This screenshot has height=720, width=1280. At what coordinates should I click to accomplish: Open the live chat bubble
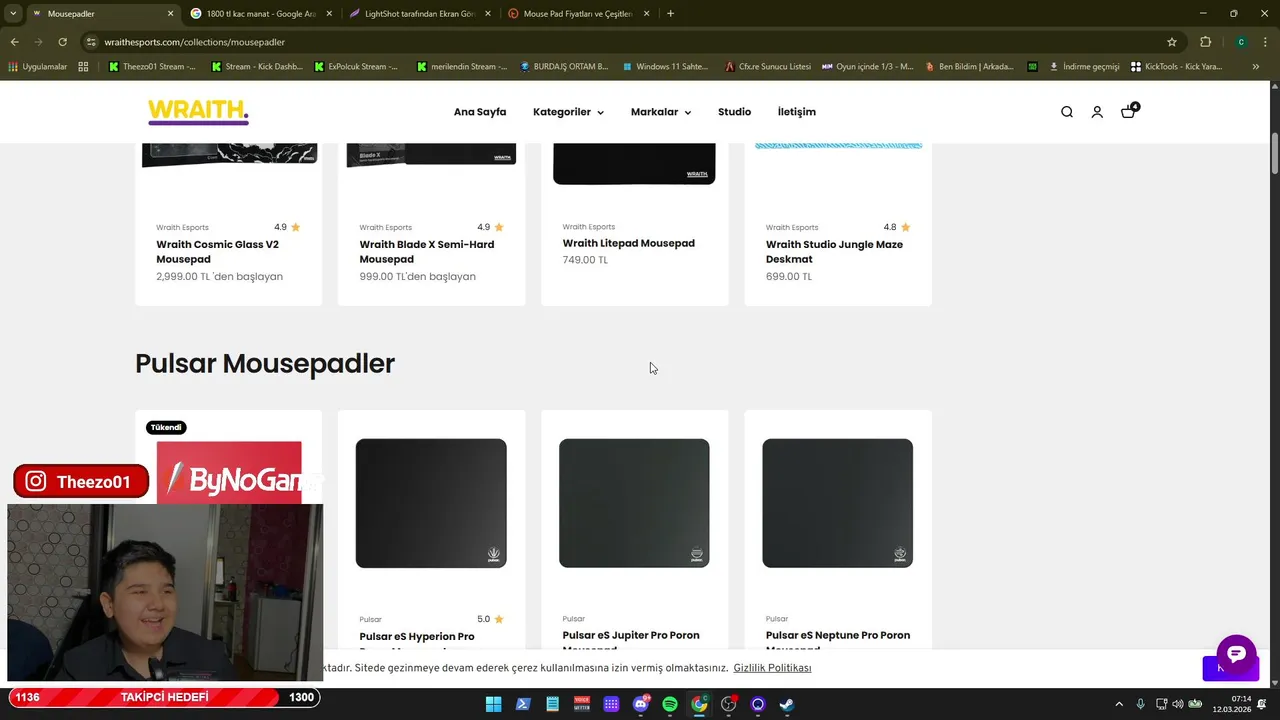pos(1236,654)
